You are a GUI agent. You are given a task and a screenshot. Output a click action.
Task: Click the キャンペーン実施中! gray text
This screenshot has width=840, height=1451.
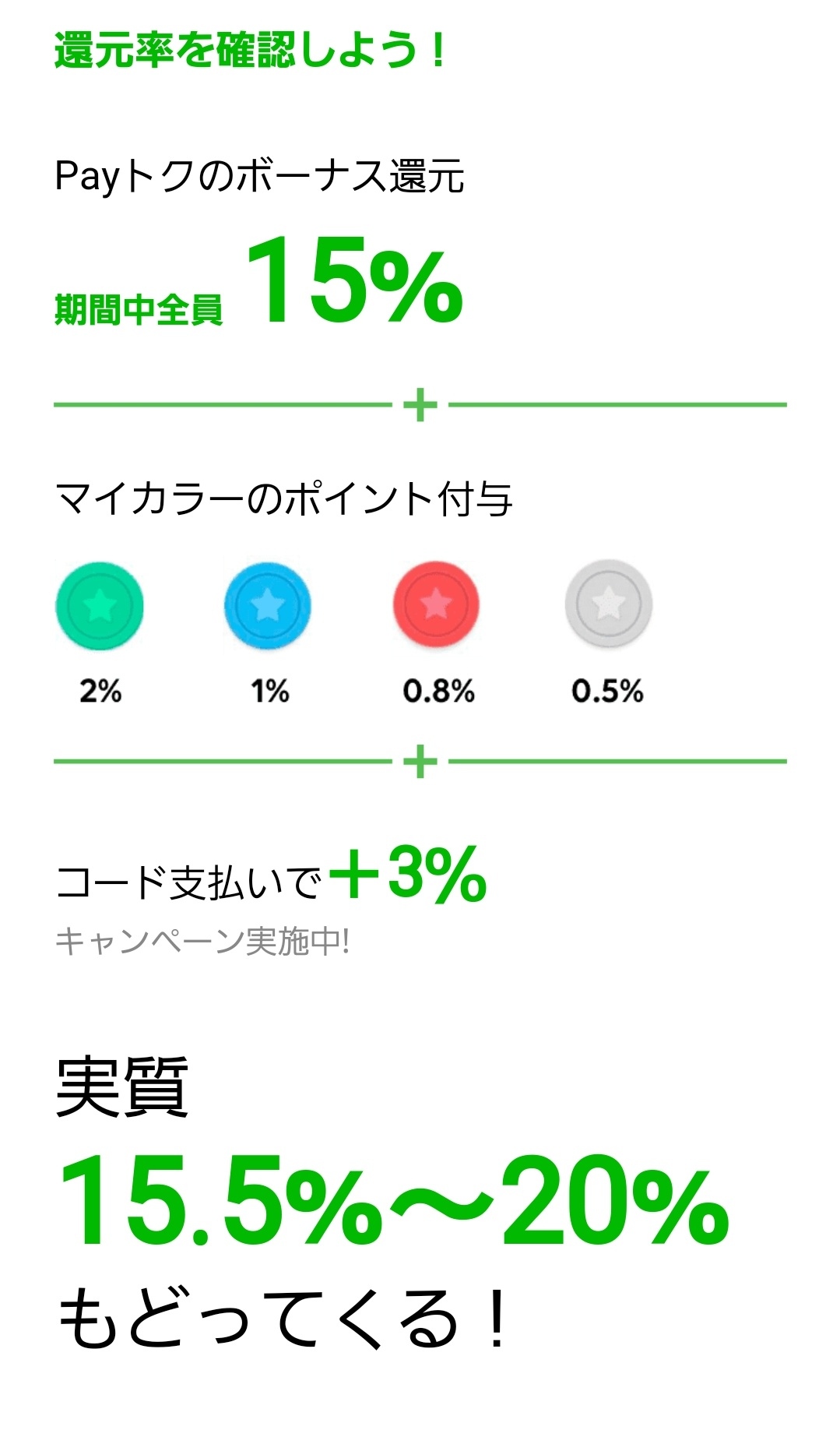[202, 942]
